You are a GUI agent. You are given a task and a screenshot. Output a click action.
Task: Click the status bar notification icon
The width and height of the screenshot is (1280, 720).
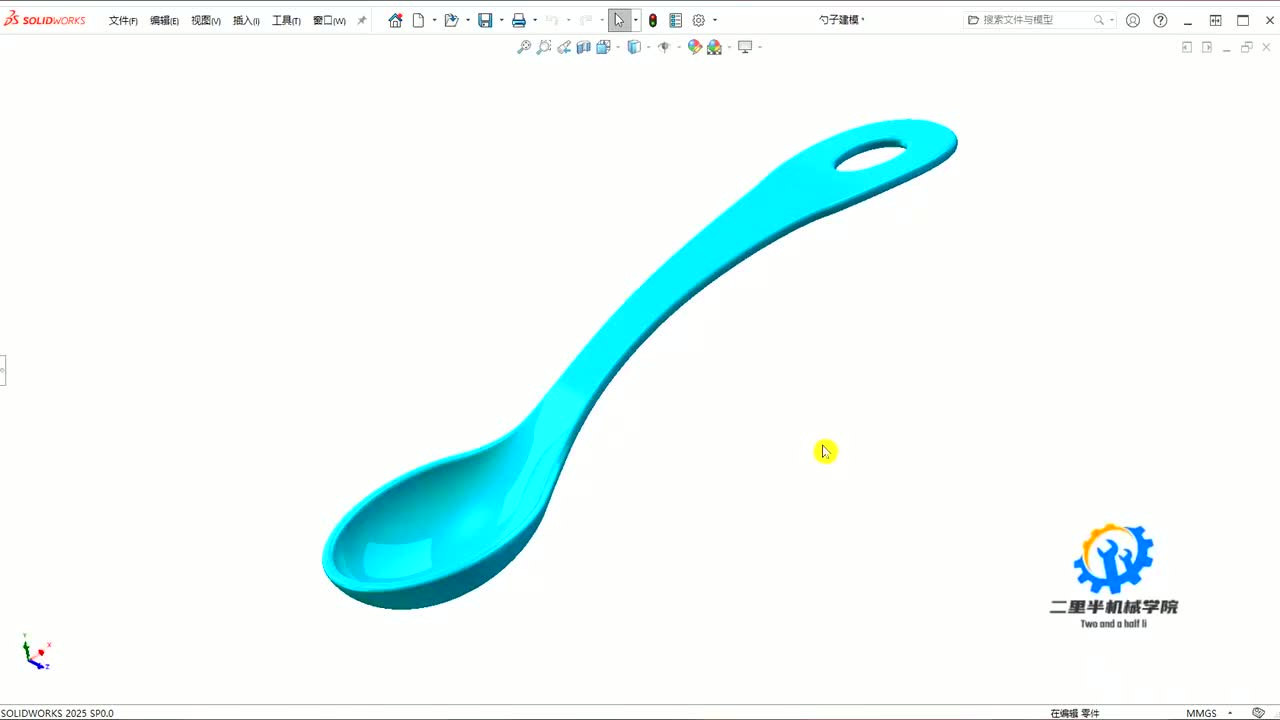click(1259, 713)
